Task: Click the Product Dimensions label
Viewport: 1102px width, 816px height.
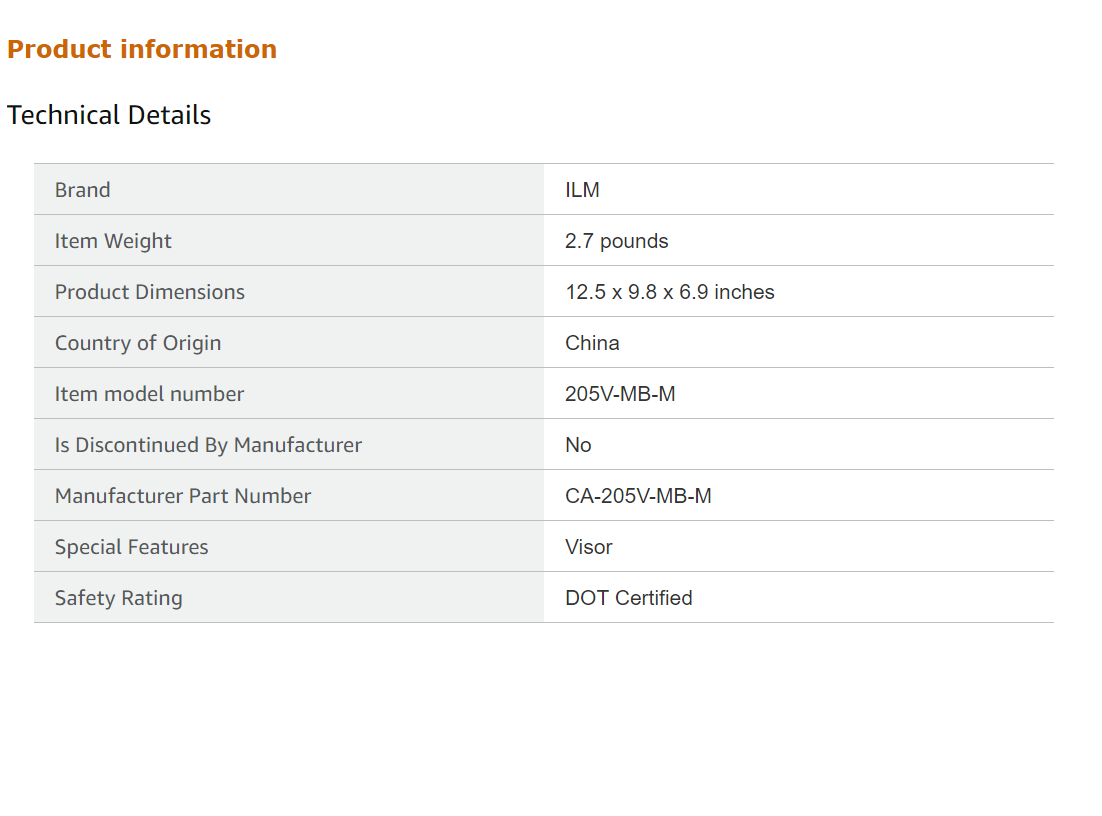Action: click(x=150, y=292)
